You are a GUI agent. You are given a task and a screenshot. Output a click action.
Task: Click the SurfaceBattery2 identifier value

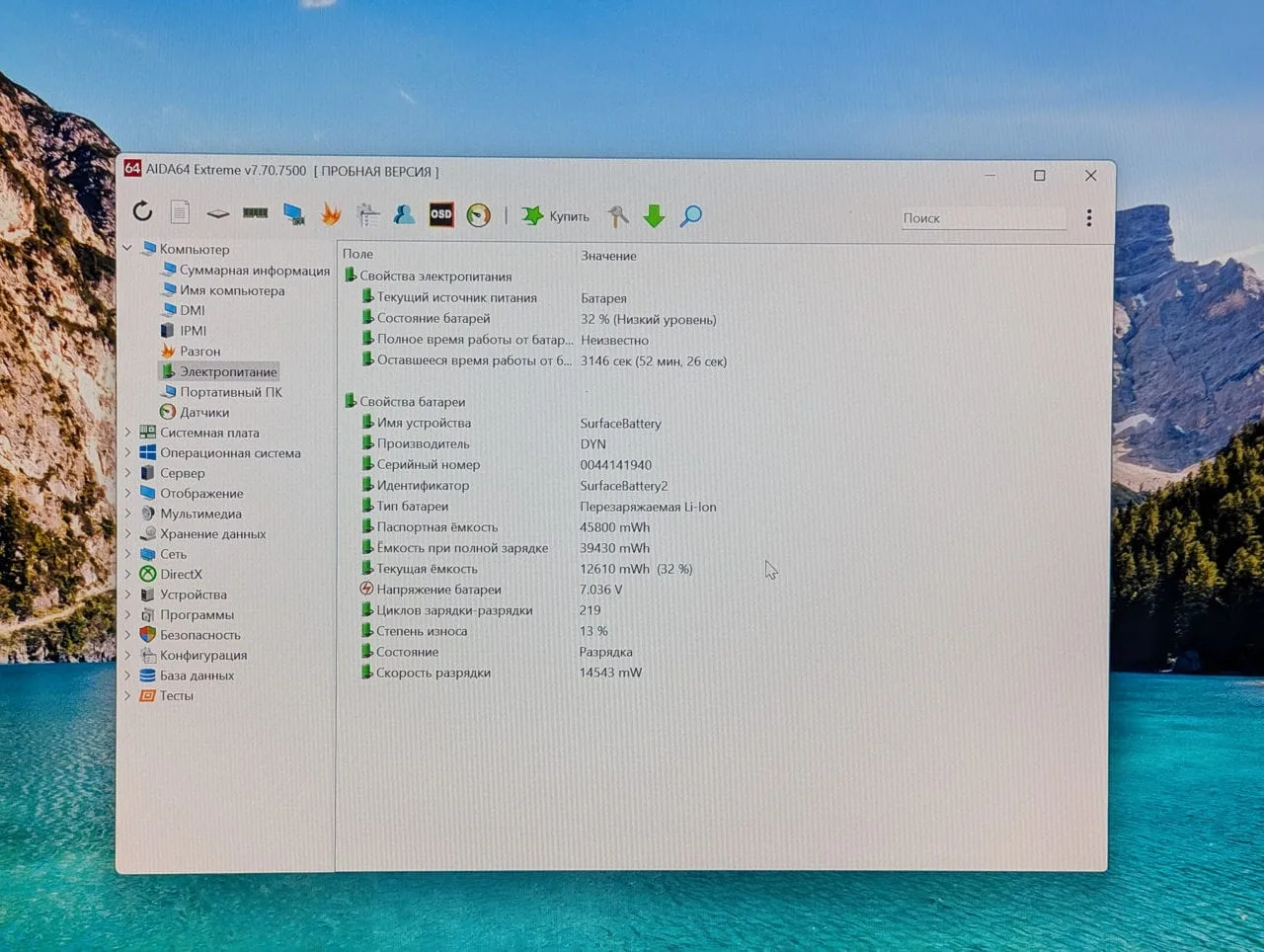click(x=623, y=486)
